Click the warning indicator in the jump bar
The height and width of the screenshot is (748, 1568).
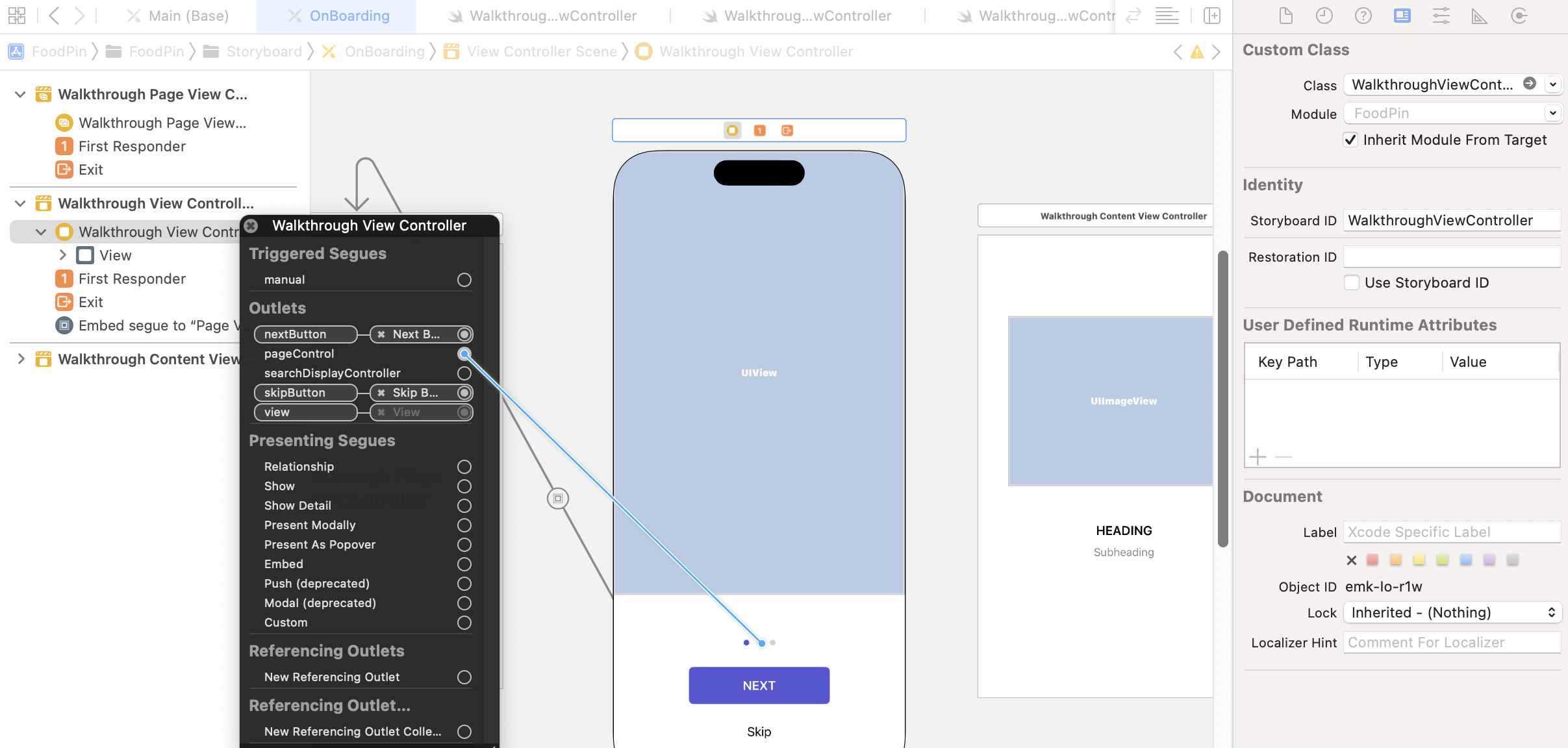pos(1196,52)
